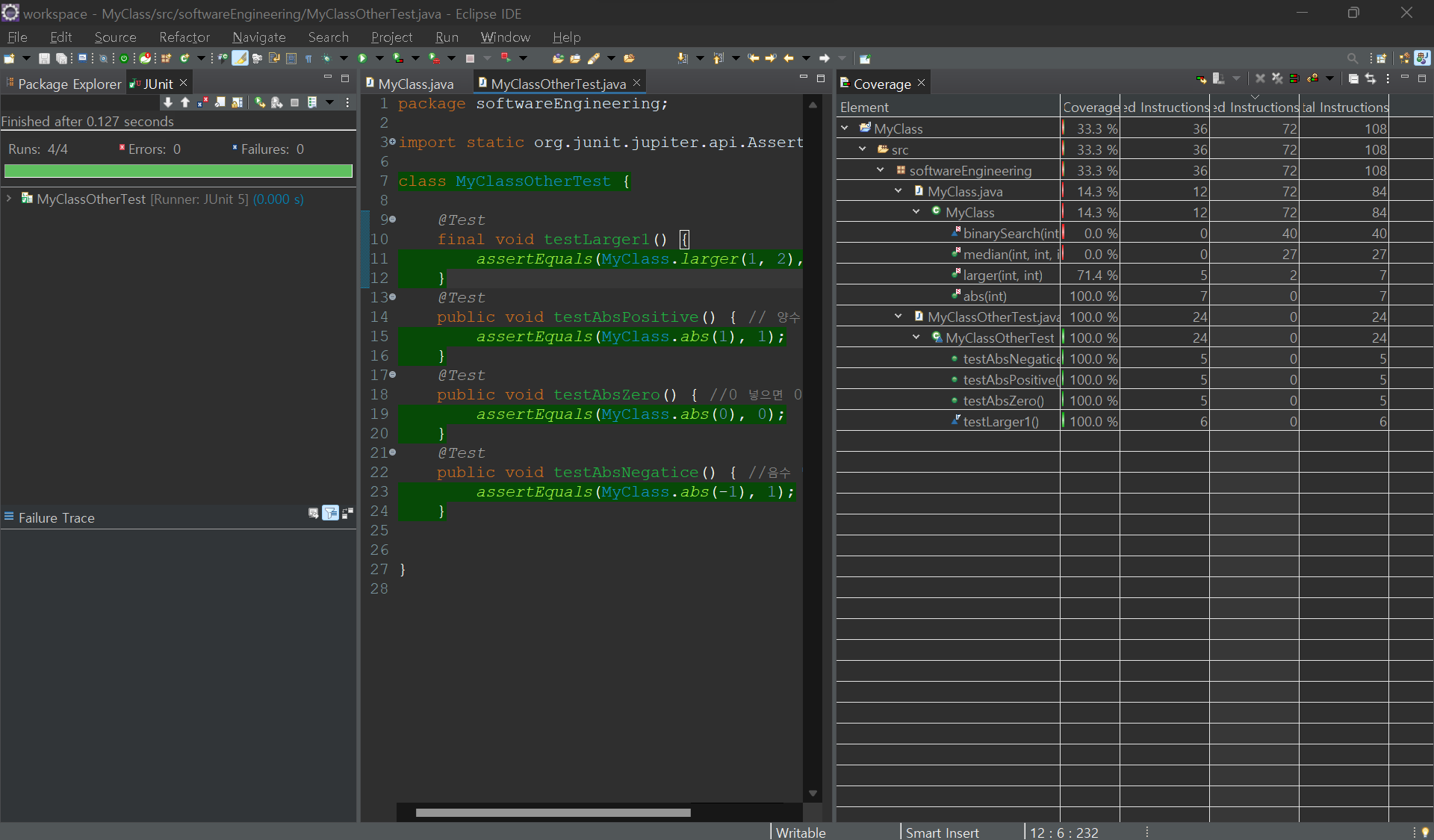Image resolution: width=1434 pixels, height=840 pixels.
Task: Select the binarySearch method row in Coverage
Action: [1010, 233]
